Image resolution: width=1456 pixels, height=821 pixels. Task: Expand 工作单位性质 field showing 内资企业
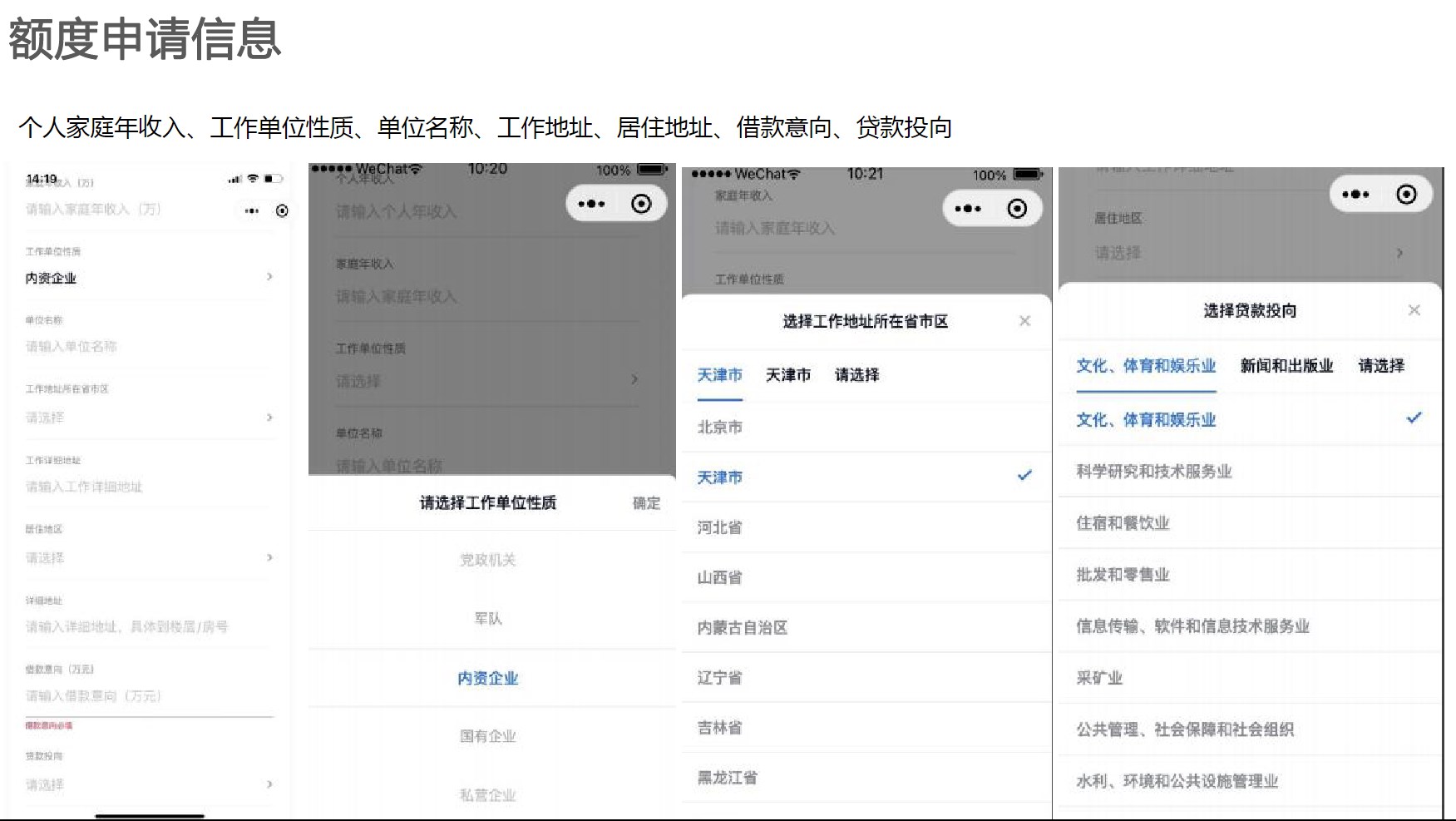[150, 278]
